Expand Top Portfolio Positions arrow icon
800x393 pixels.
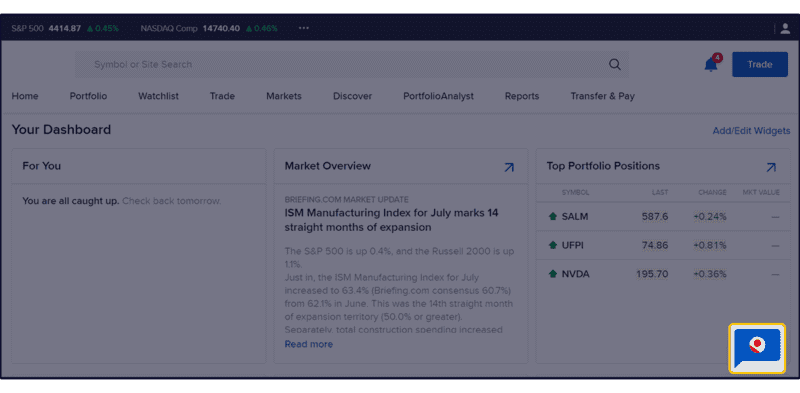coord(771,167)
